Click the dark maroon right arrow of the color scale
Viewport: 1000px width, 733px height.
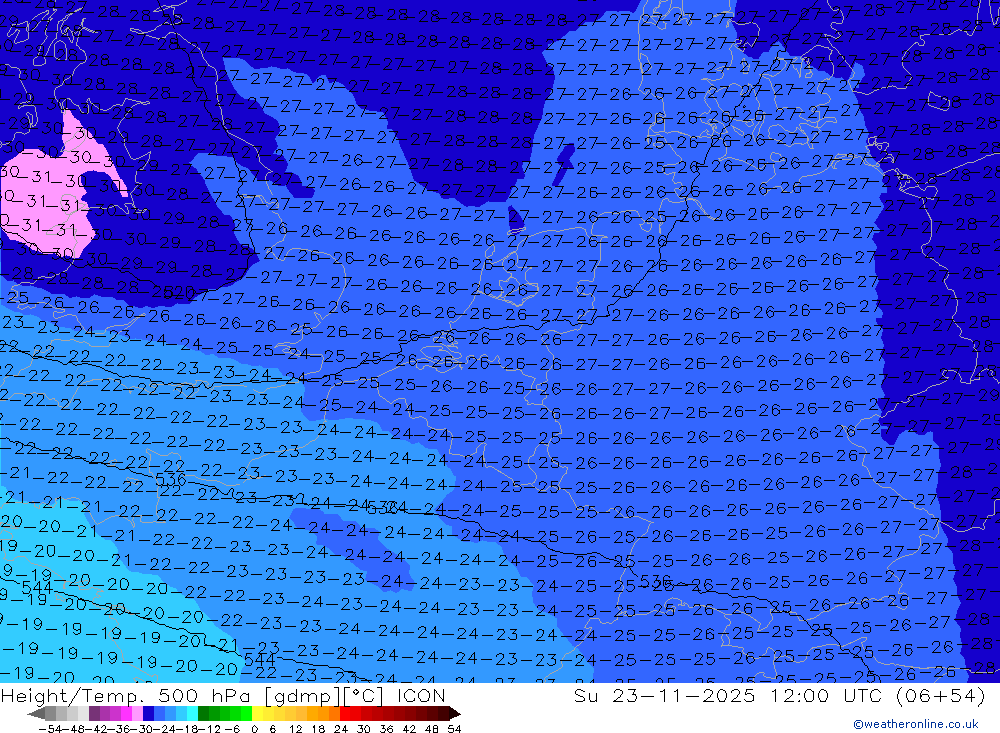click(454, 713)
